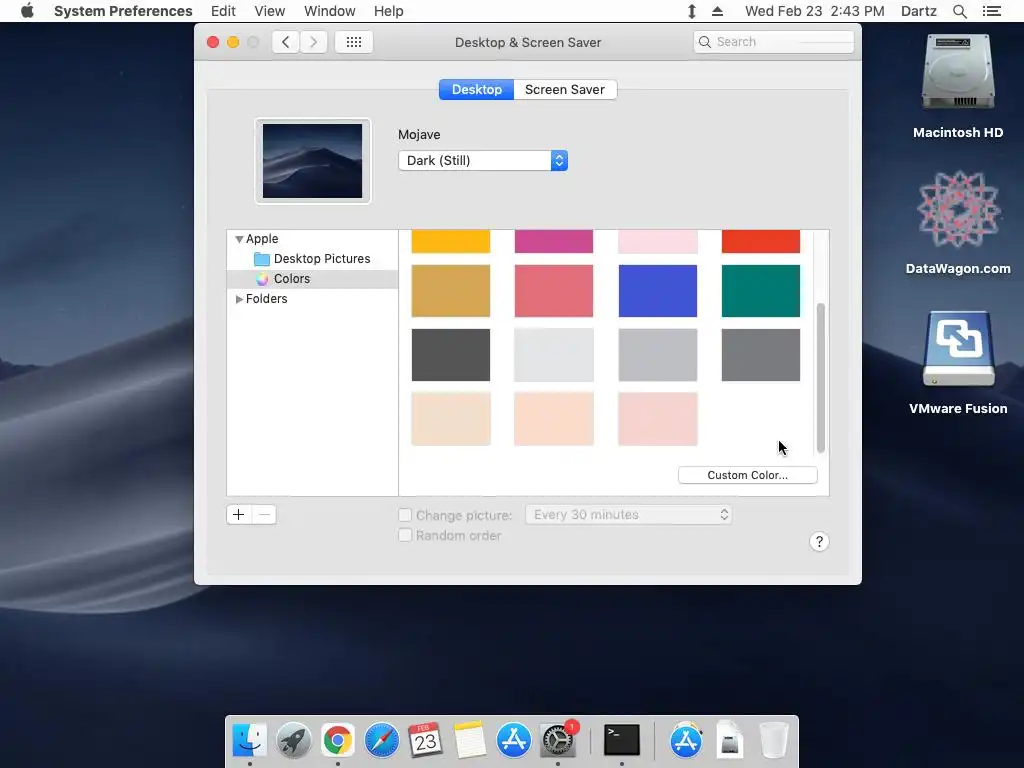
Task: Close the Desktop & Screen Saver window
Action: click(213, 42)
